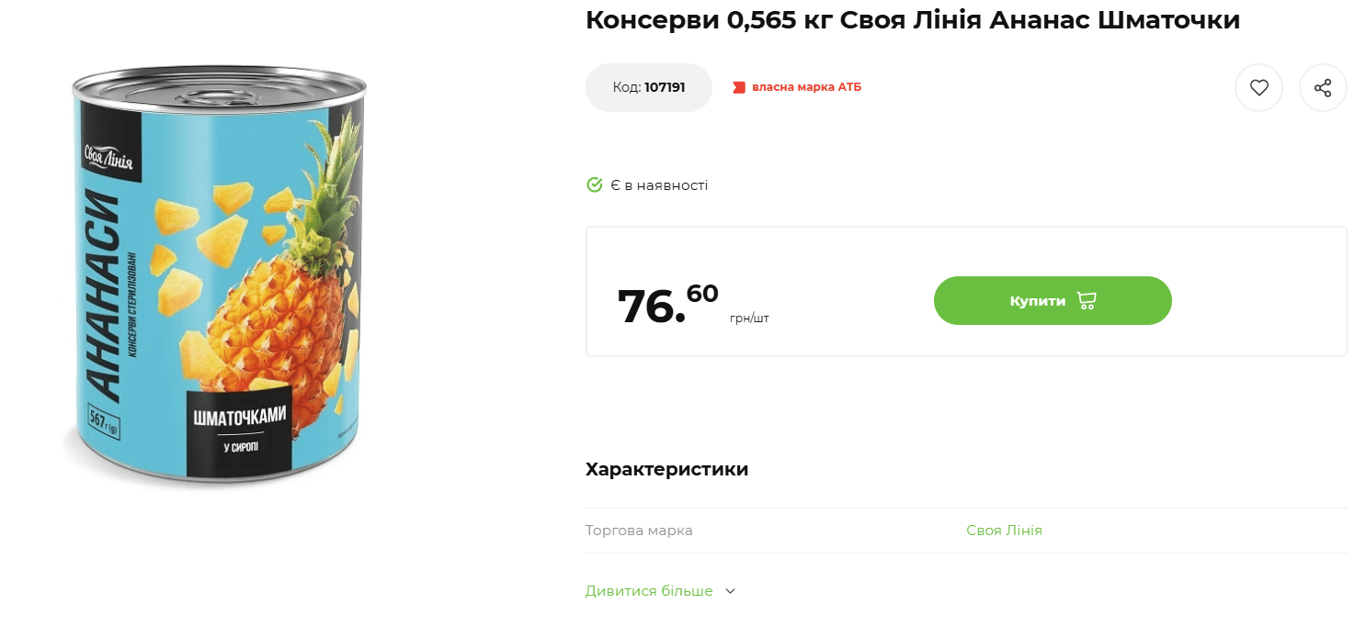Image resolution: width=1366 pixels, height=626 pixels.
Task: Click the share icon button
Action: point(1322,88)
